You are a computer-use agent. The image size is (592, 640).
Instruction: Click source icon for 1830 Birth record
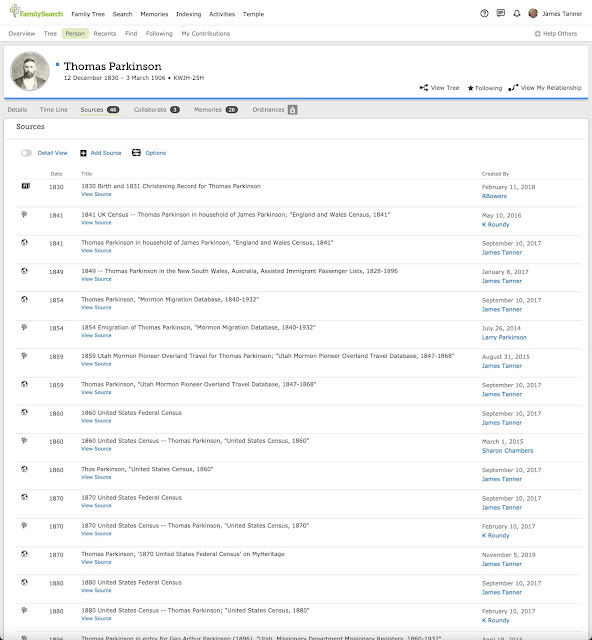(x=26, y=186)
